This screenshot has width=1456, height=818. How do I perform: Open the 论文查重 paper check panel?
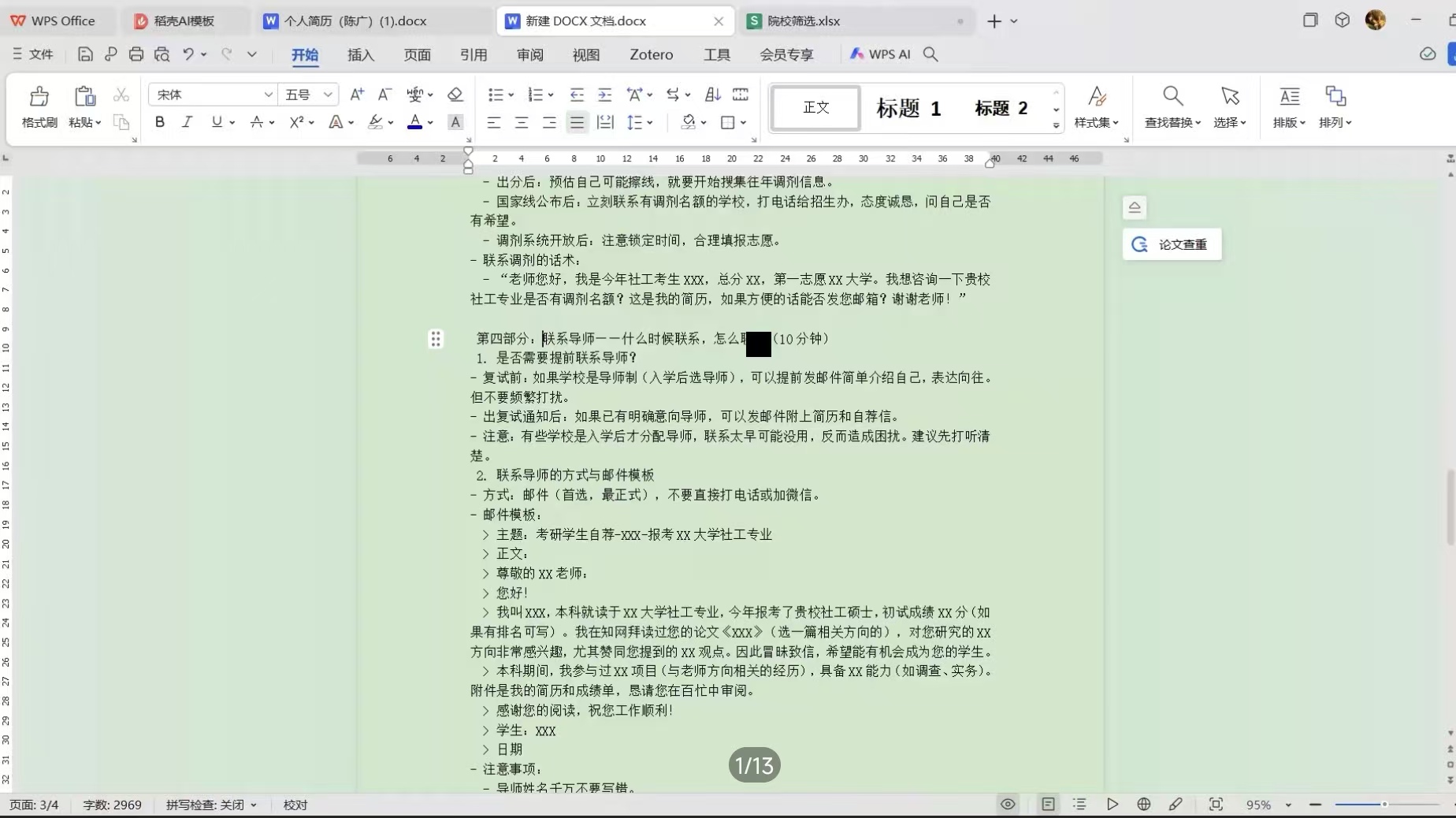click(x=1172, y=244)
